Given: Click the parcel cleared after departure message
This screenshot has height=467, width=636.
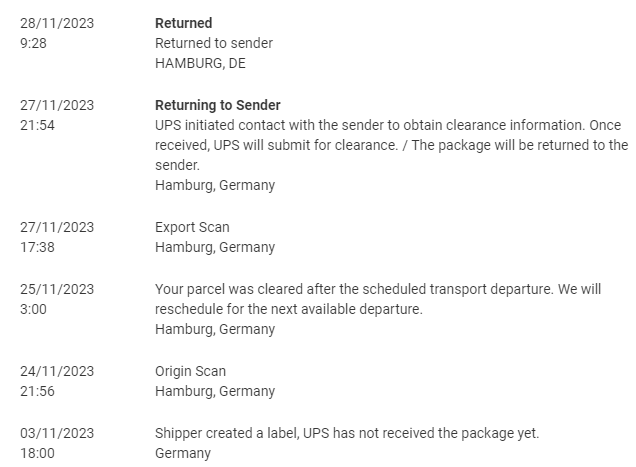Looking at the screenshot, I should tap(378, 299).
